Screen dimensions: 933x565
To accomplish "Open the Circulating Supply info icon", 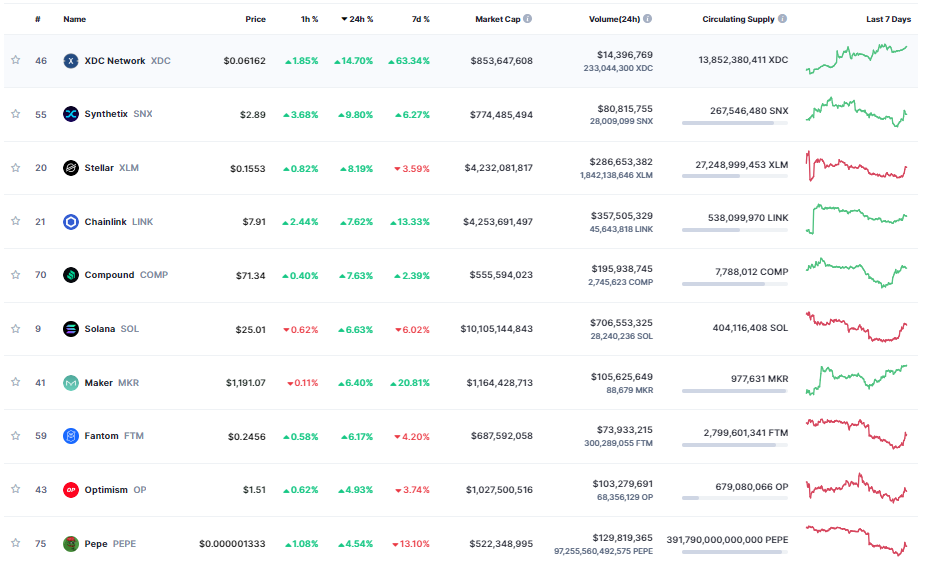I will pyautogui.click(x=782, y=19).
